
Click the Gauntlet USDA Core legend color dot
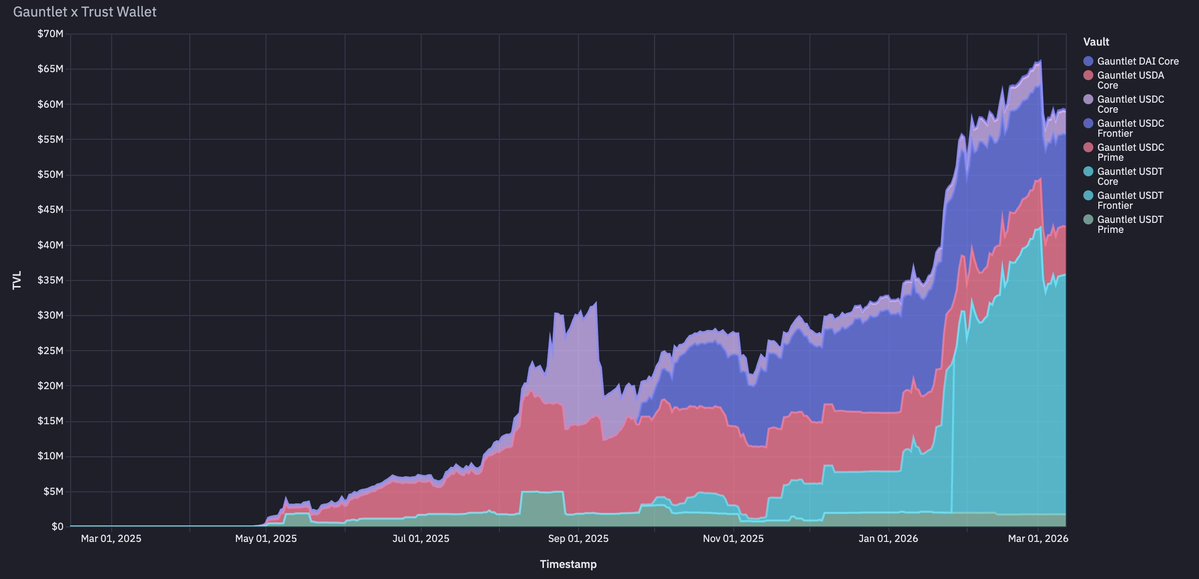[1088, 75]
